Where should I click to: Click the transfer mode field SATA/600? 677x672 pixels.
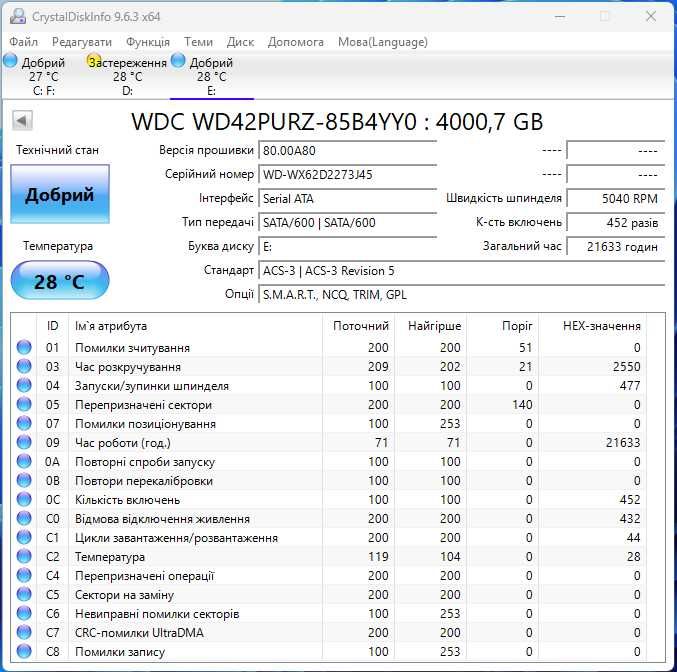tap(348, 222)
